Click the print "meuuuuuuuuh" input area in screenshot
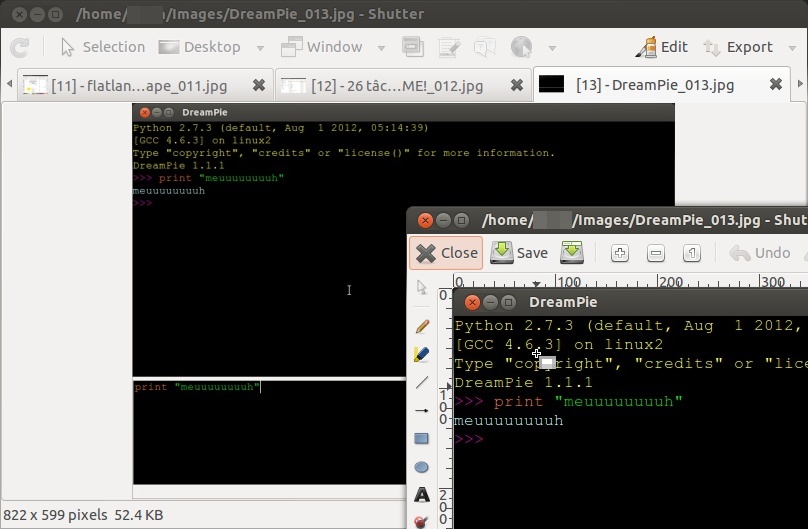Screen dimensions: 808x529 coord(269,432)
